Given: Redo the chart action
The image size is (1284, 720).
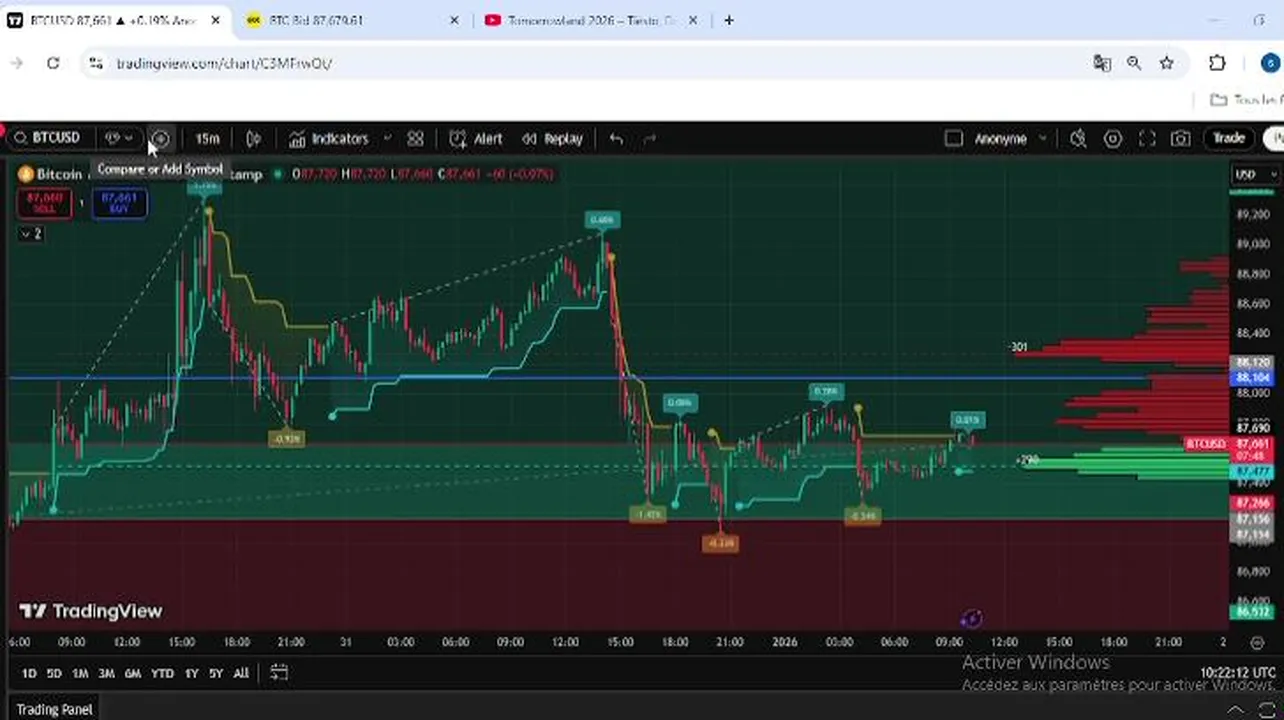Looking at the screenshot, I should pos(649,139).
